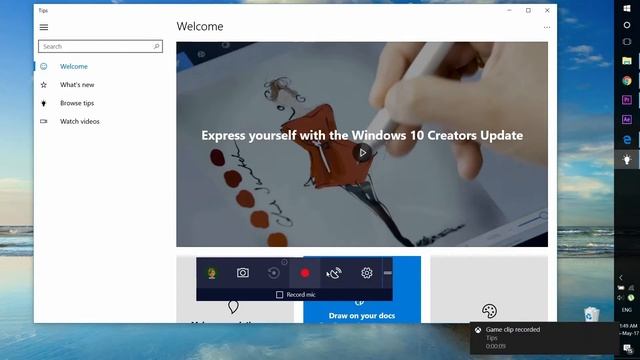Maximize the Tips window
Image resolution: width=640 pixels, height=360 pixels.
tap(528, 11)
